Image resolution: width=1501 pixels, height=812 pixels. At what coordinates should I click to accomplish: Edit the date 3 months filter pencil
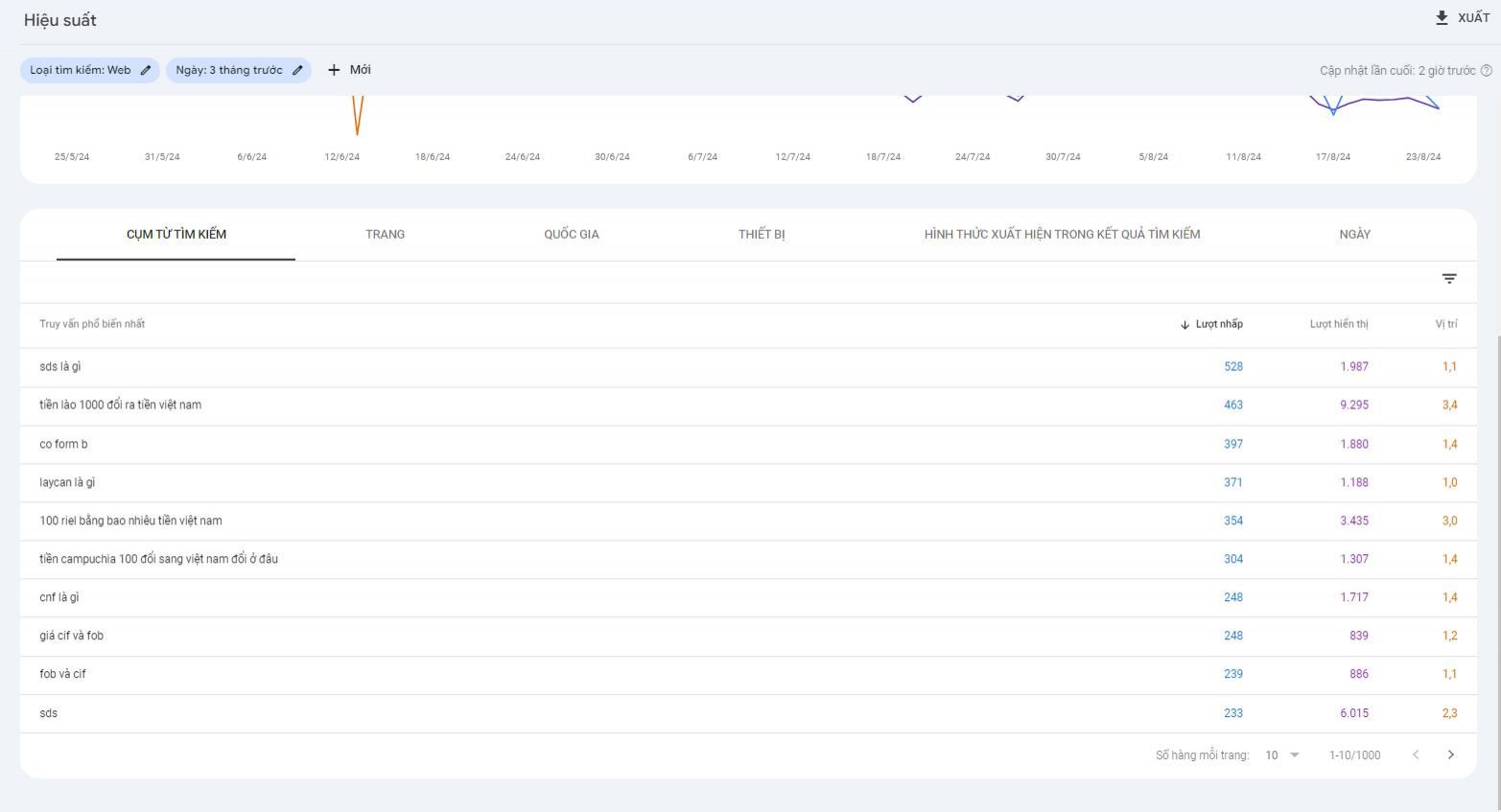[297, 70]
